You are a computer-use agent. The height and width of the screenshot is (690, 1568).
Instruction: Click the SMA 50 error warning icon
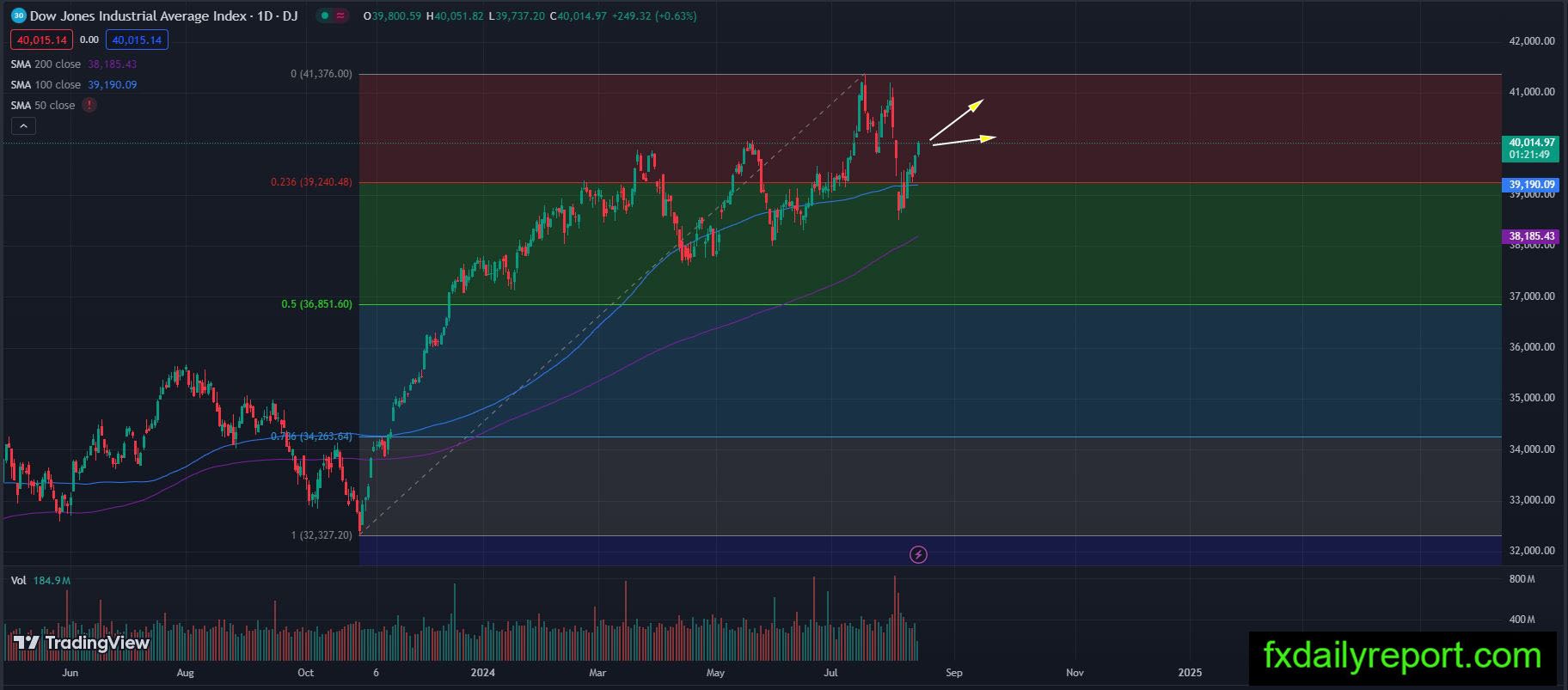(x=89, y=105)
